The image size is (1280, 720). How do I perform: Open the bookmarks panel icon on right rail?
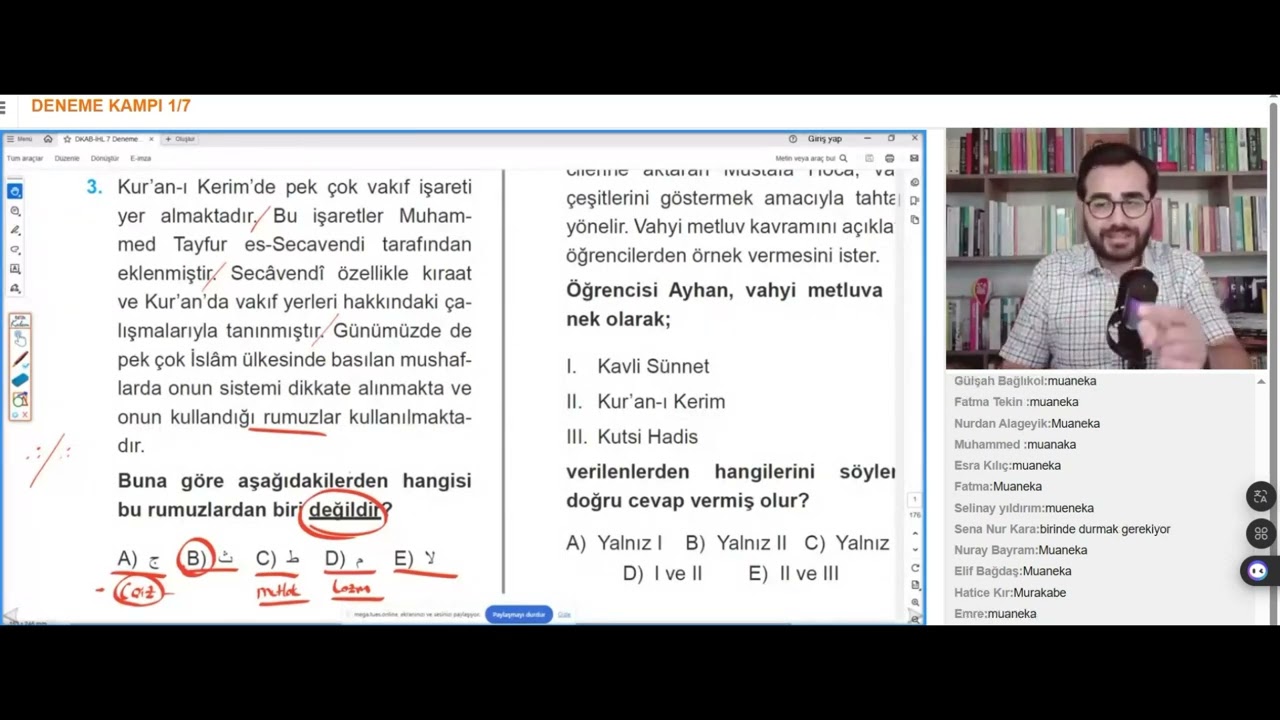coord(915,201)
